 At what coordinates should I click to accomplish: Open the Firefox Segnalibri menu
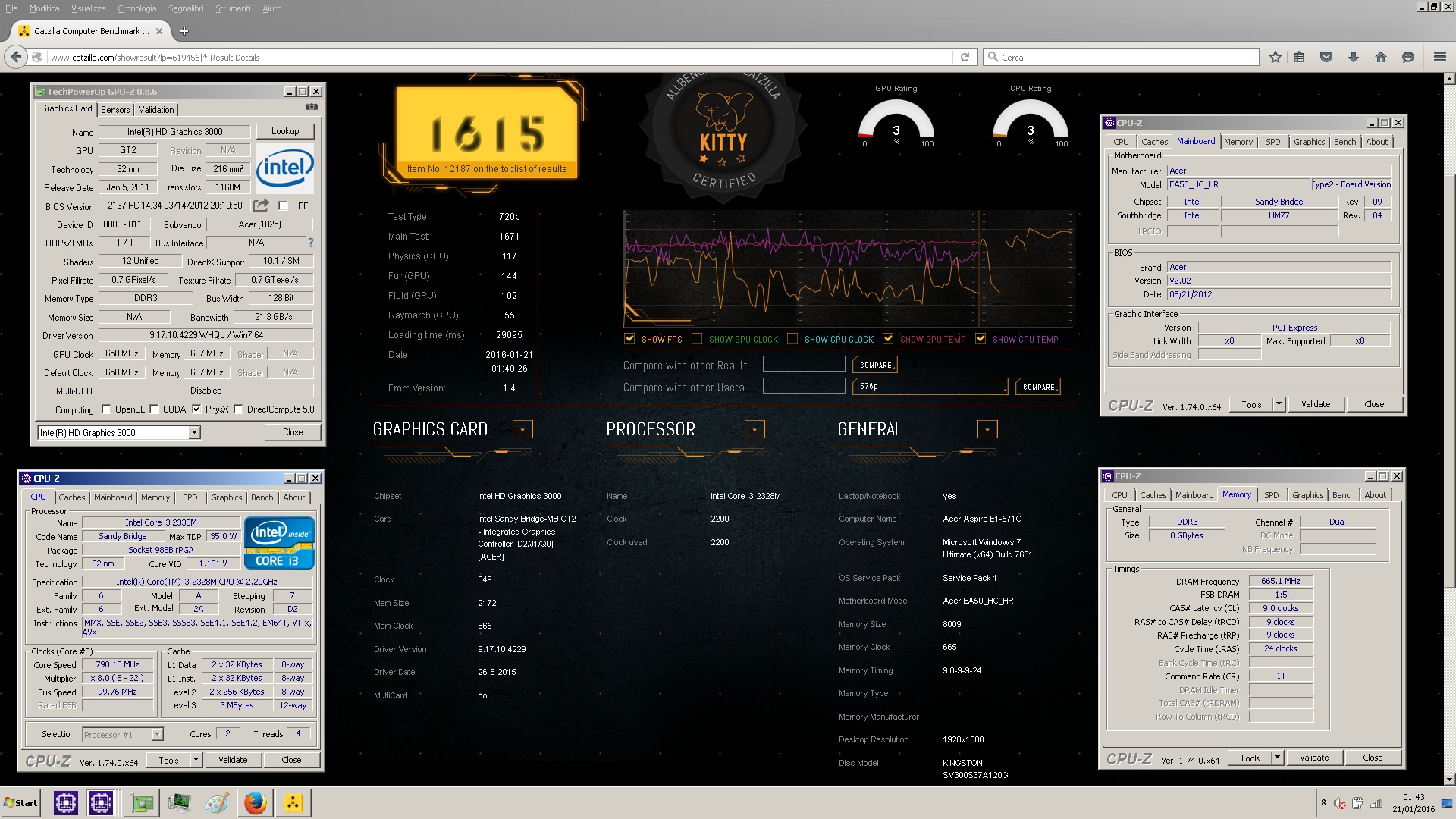point(186,8)
